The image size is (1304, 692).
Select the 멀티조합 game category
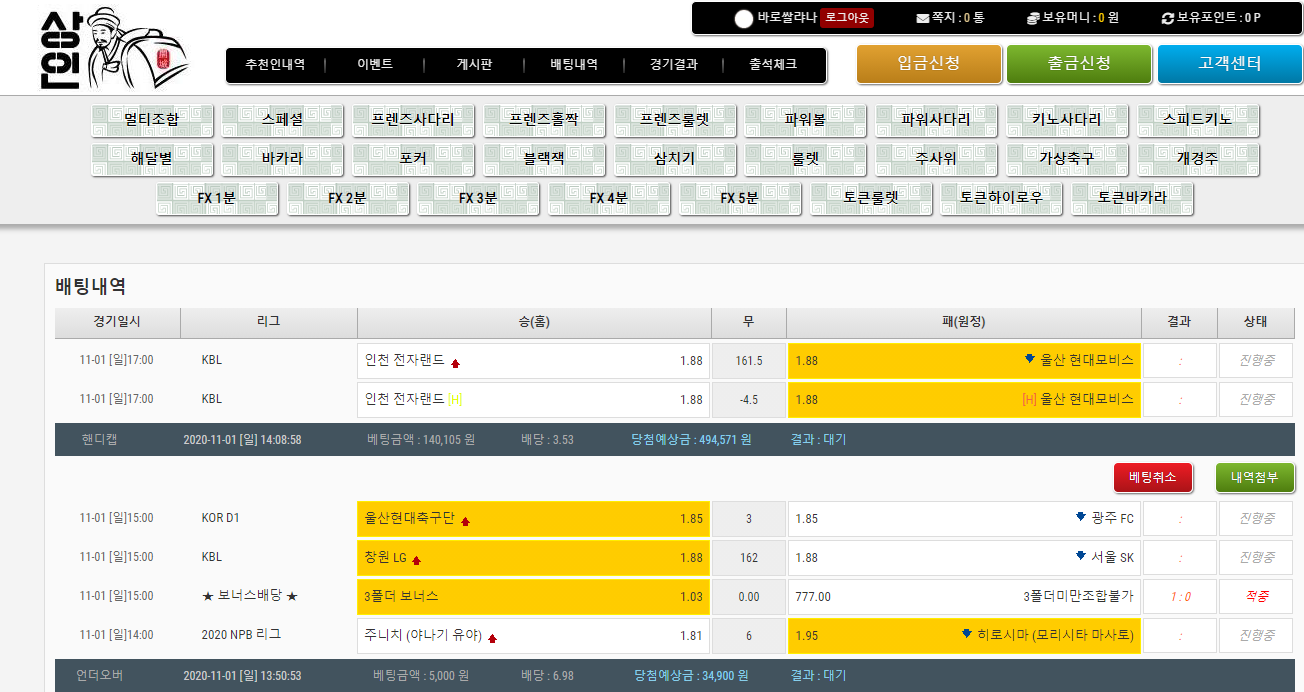(152, 120)
